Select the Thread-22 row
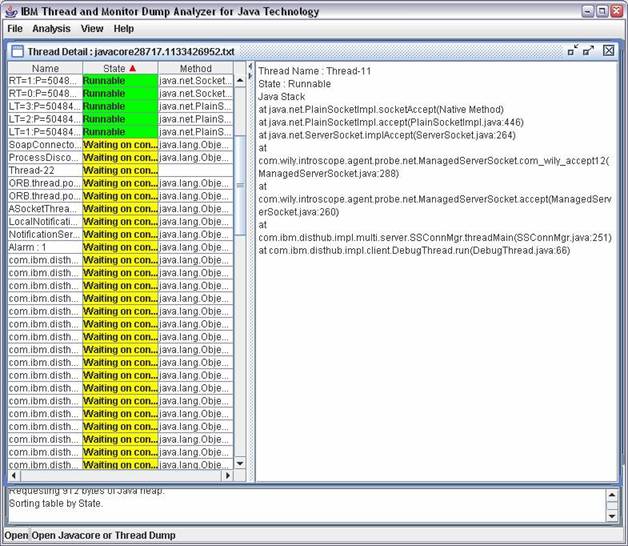 tap(121, 170)
